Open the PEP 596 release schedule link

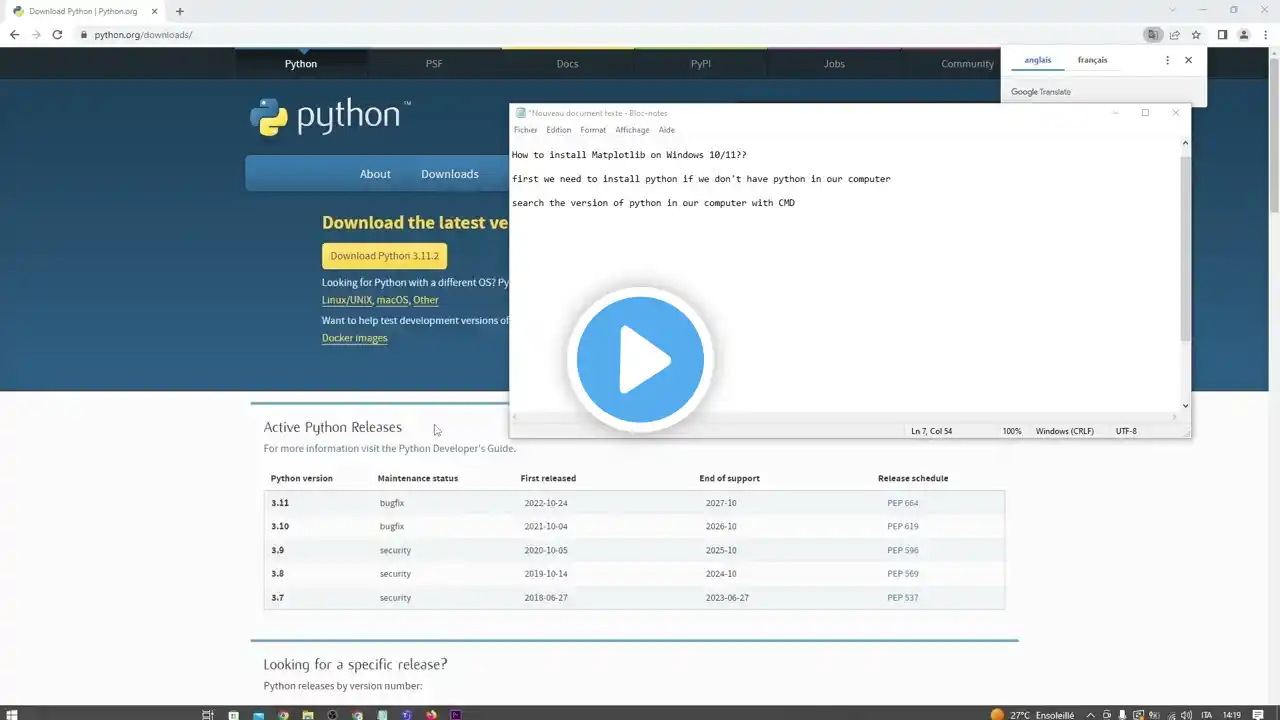(x=903, y=551)
